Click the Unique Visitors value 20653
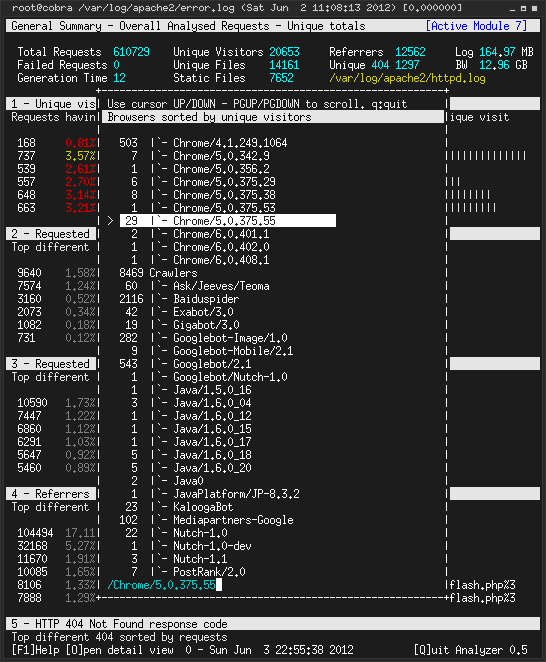Screen dimensions: 546x662 285,52
